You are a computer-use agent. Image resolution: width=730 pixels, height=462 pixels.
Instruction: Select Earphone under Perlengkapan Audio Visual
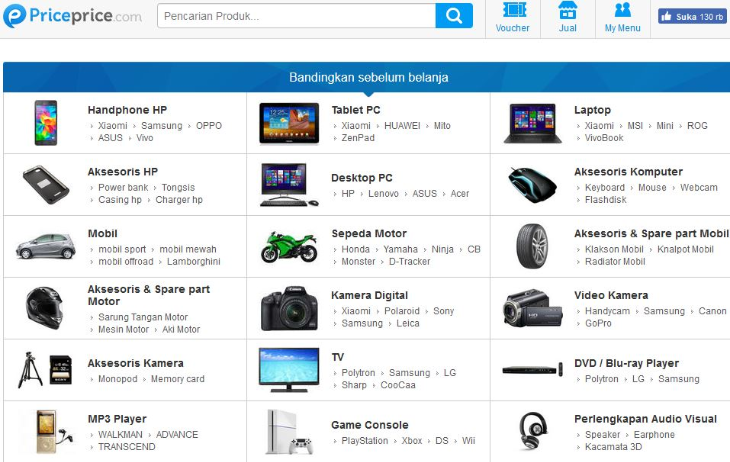(x=654, y=434)
